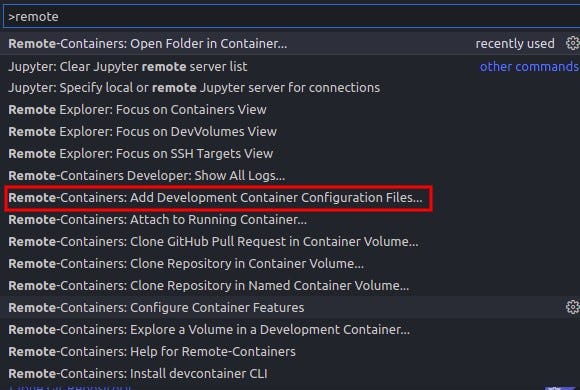Select Attach to Running Container command
The image size is (580, 390).
[290, 220]
